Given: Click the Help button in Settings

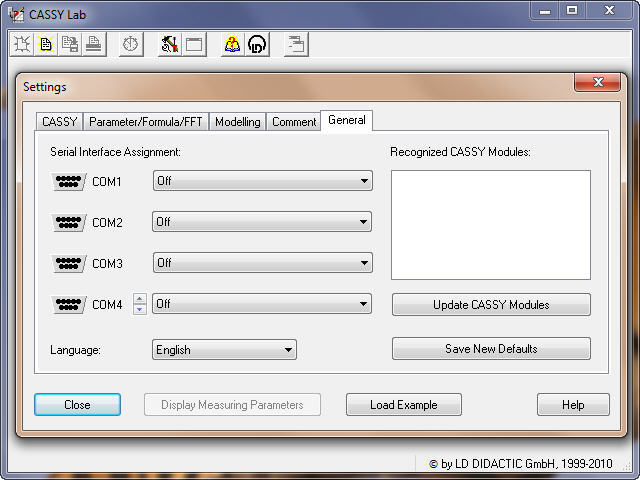Looking at the screenshot, I should [x=573, y=404].
